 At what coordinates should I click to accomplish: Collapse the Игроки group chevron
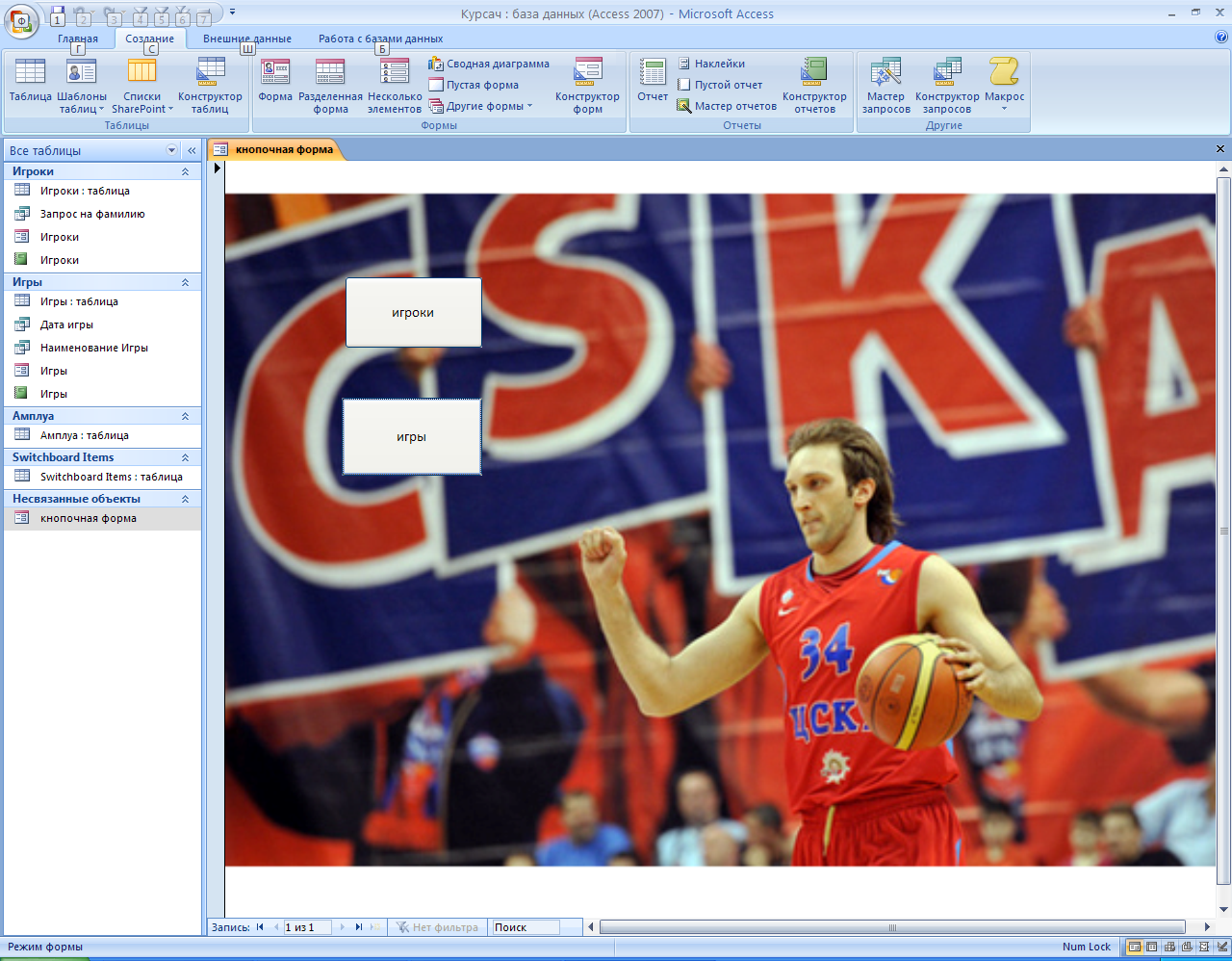(x=185, y=171)
